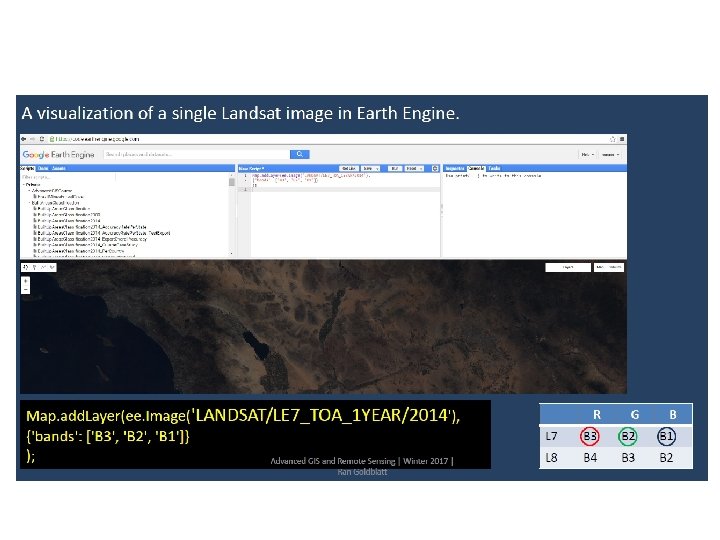Open code editor settings gear icon

[435, 169]
